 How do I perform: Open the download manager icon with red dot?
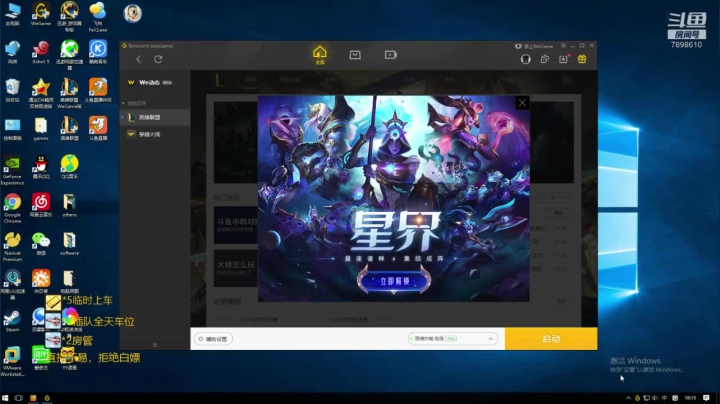pyautogui.click(x=563, y=59)
